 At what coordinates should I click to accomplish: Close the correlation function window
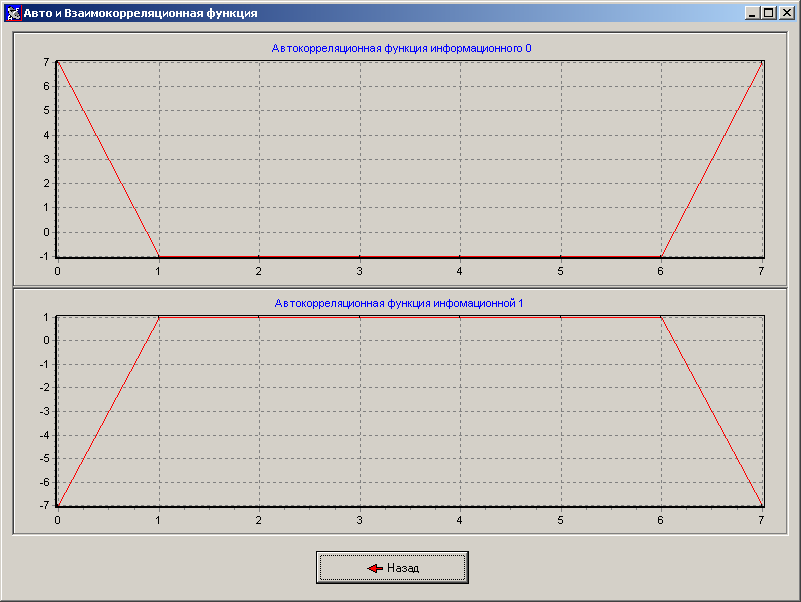pos(786,13)
